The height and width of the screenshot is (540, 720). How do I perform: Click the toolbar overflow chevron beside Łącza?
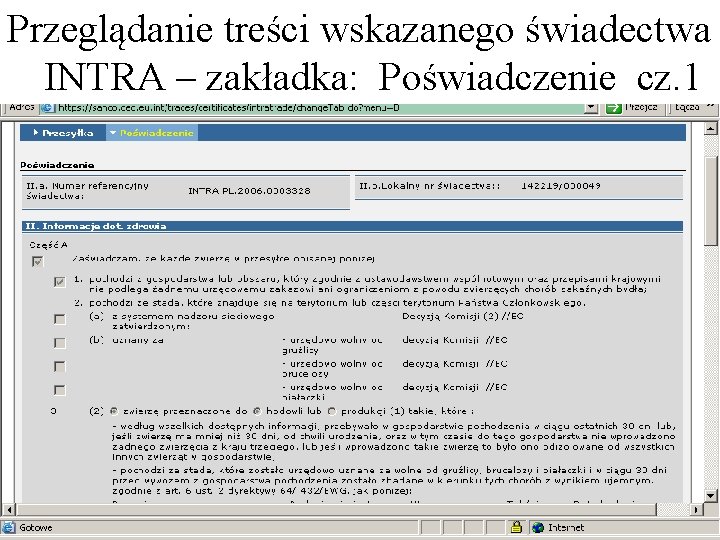pyautogui.click(x=710, y=106)
